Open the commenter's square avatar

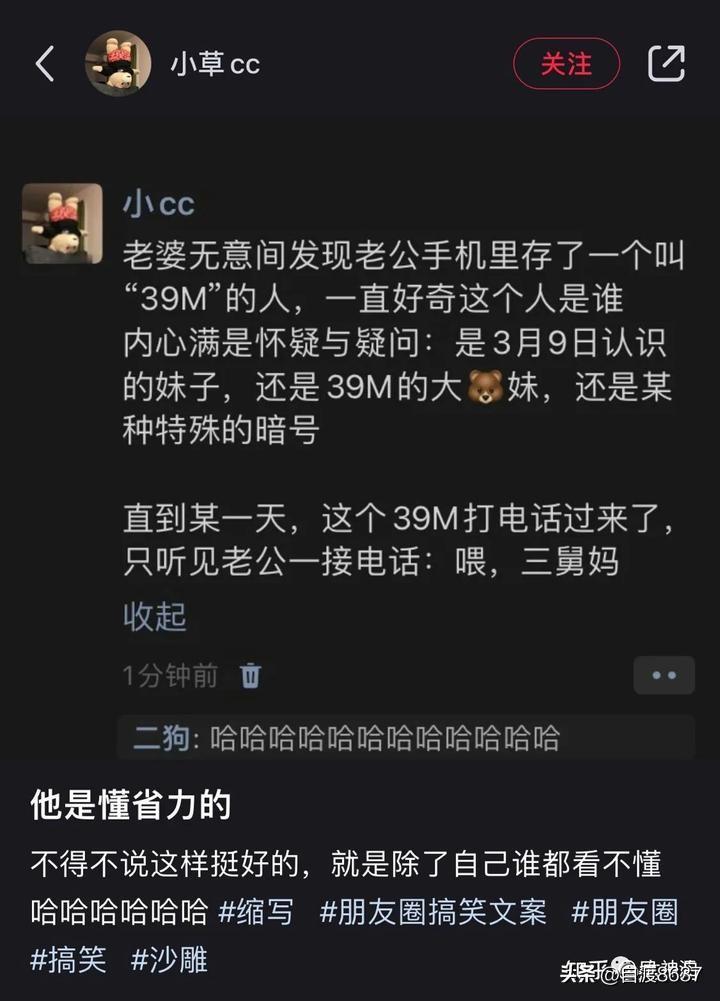tap(63, 223)
